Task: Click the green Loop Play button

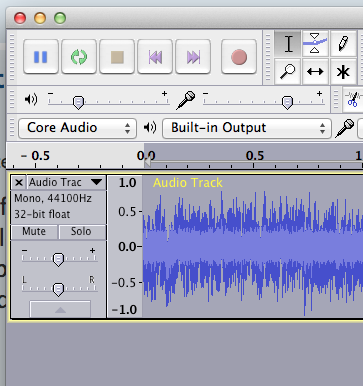Action: [x=79, y=57]
